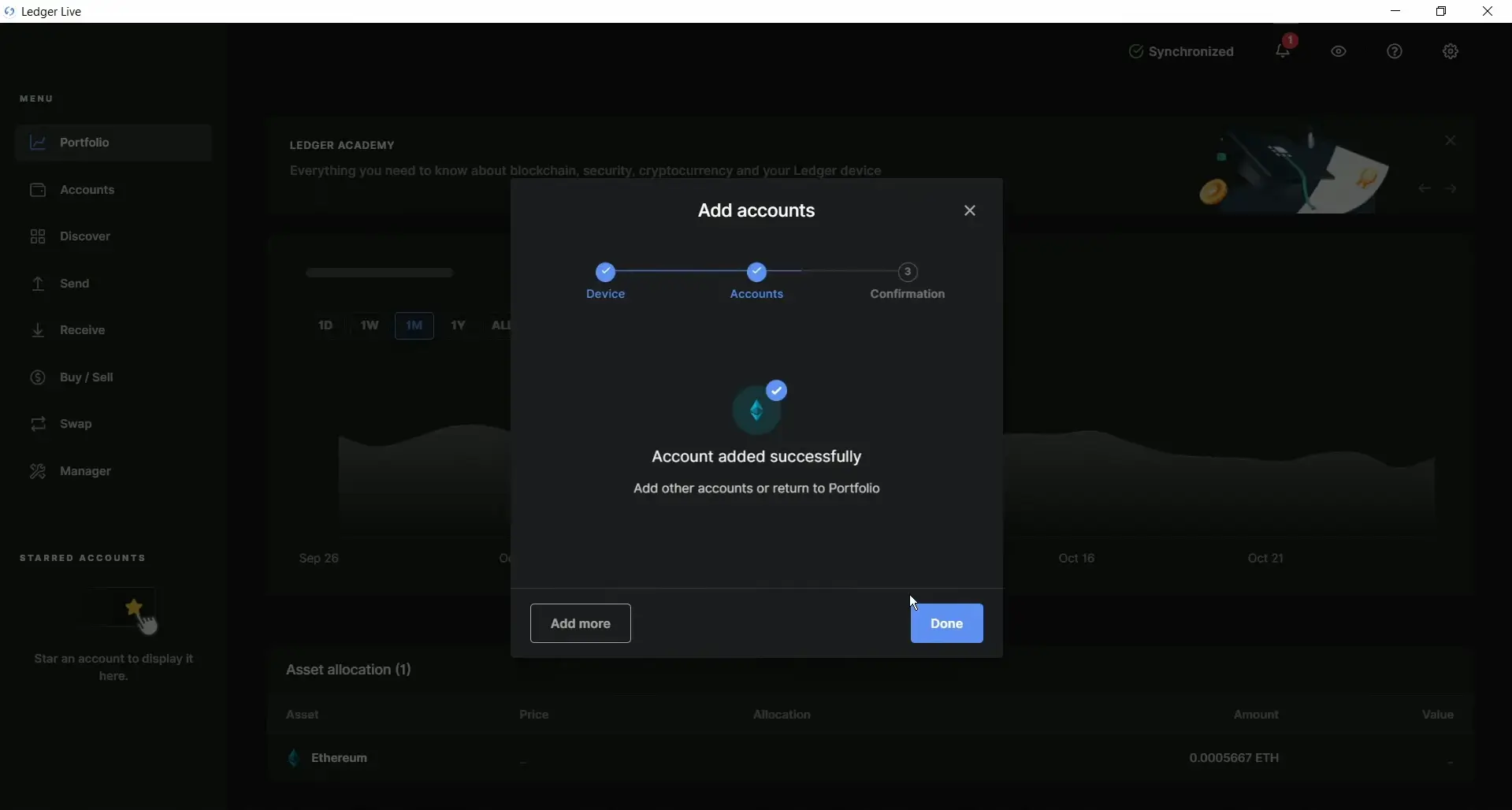
Task: Open help via question mark icon
Action: (x=1395, y=51)
